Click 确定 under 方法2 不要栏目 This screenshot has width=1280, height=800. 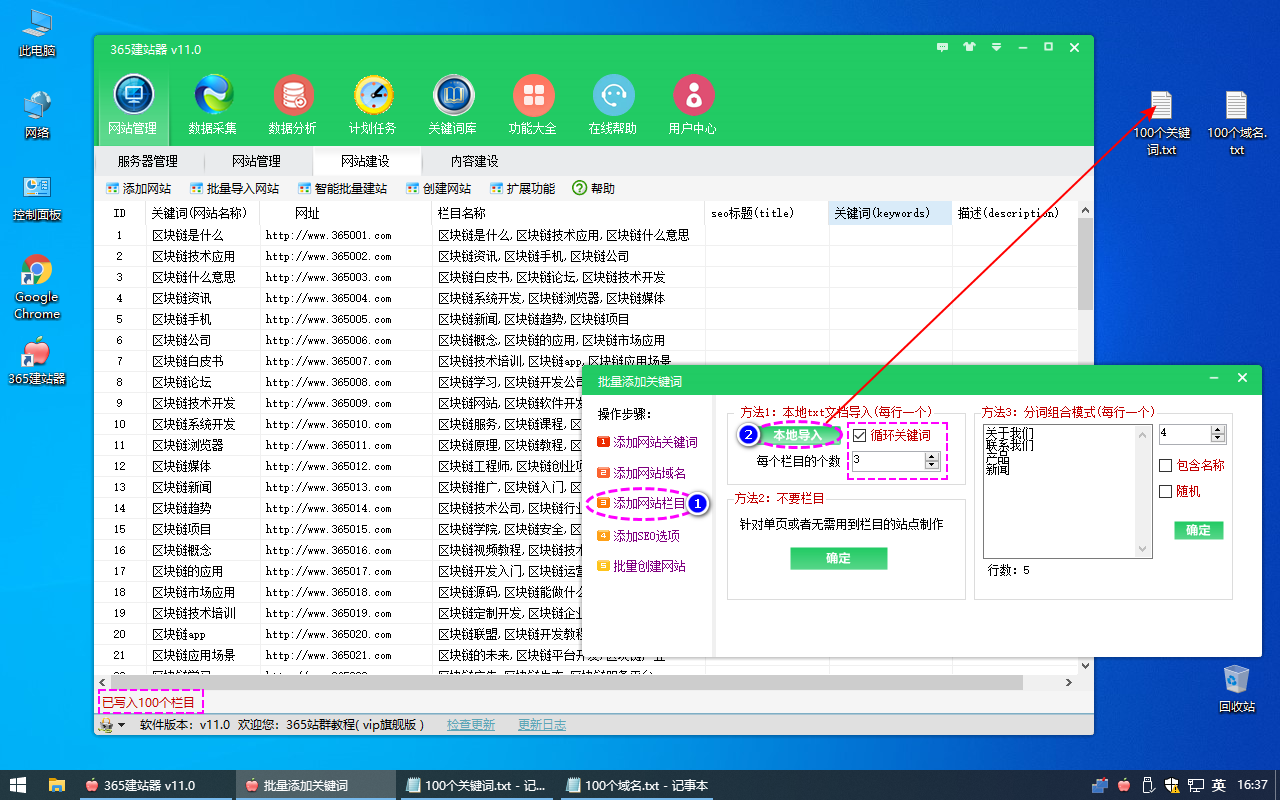pyautogui.click(x=838, y=559)
